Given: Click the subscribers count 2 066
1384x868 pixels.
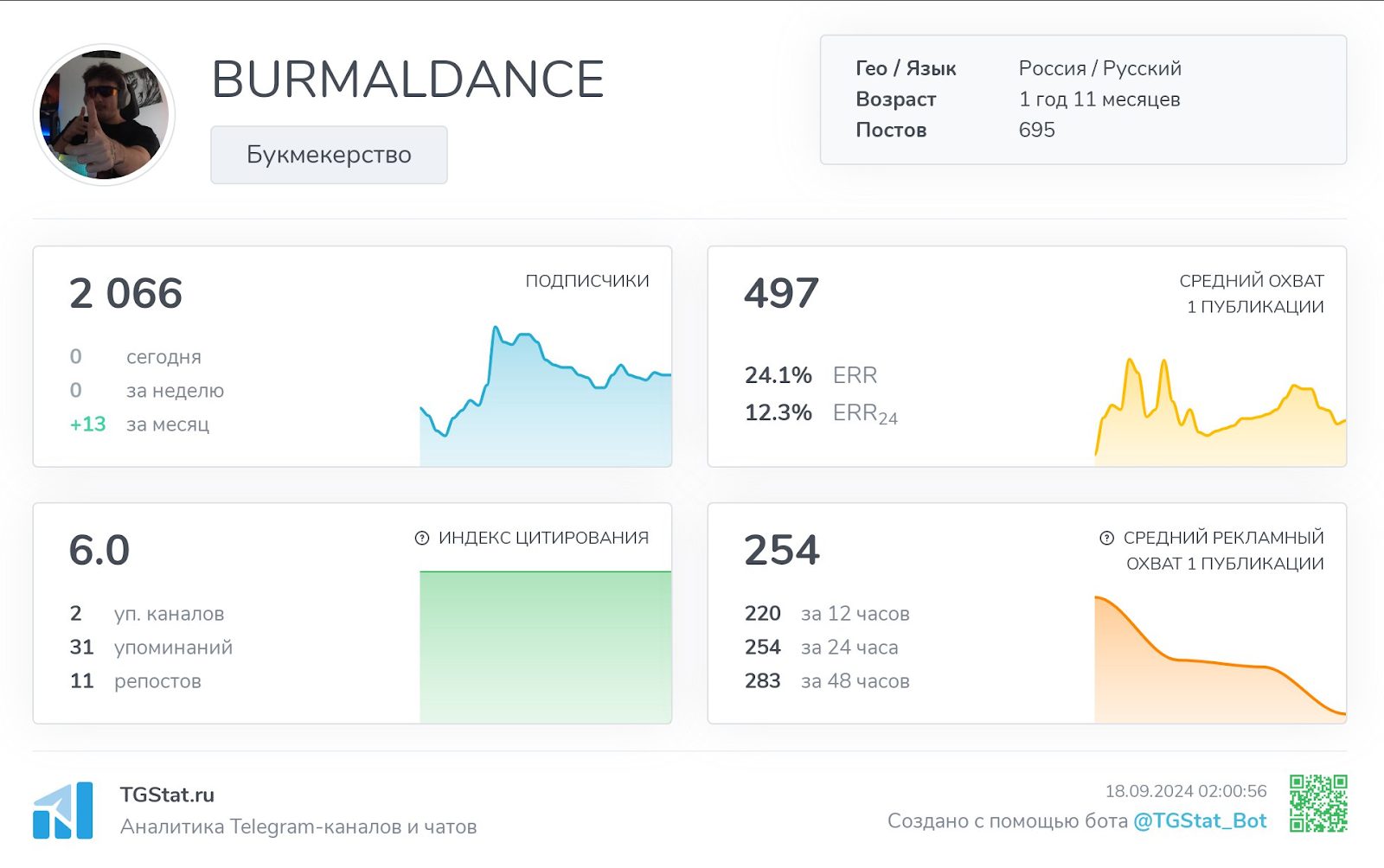Looking at the screenshot, I should tap(126, 293).
